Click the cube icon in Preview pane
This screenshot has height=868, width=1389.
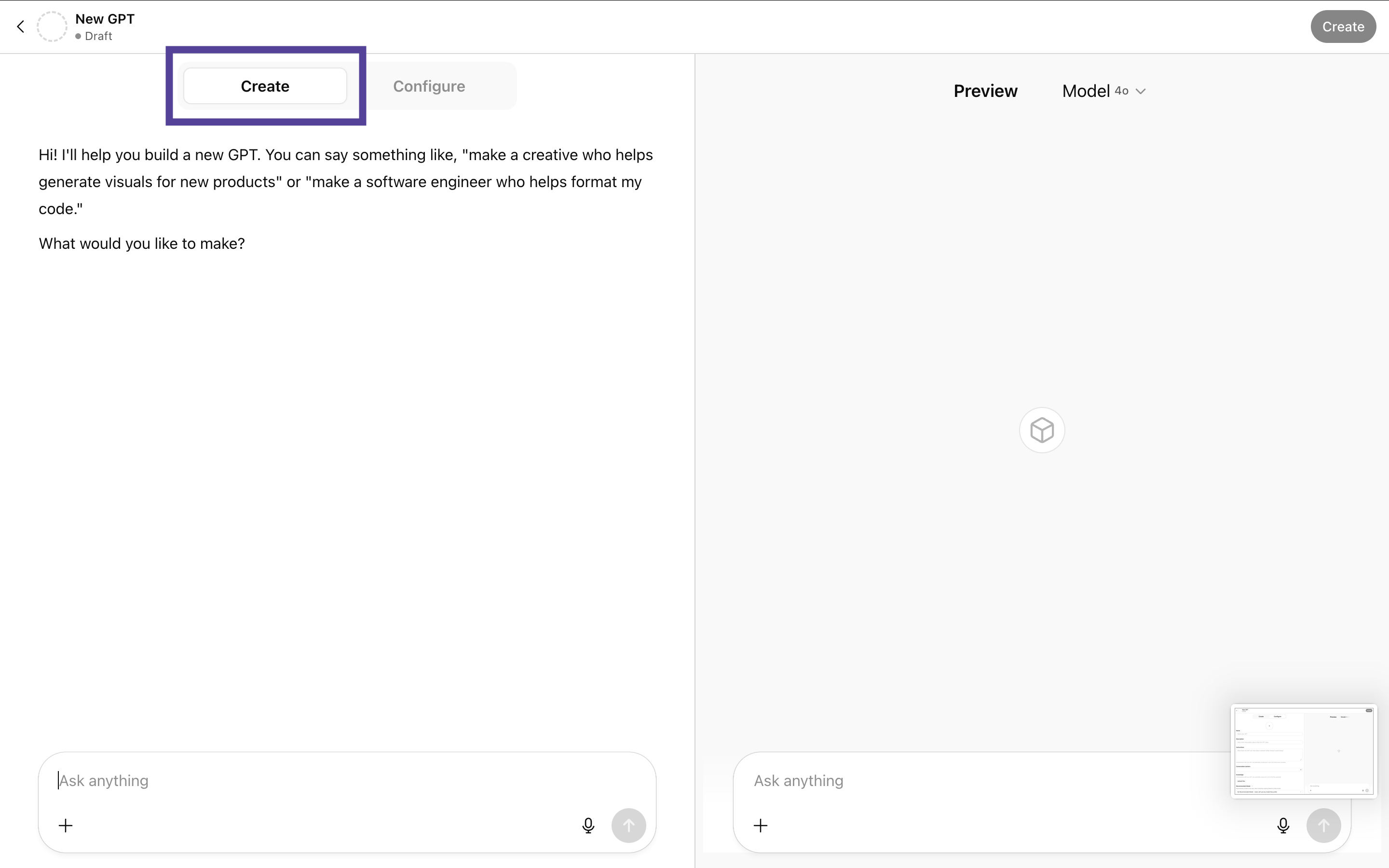click(1042, 430)
